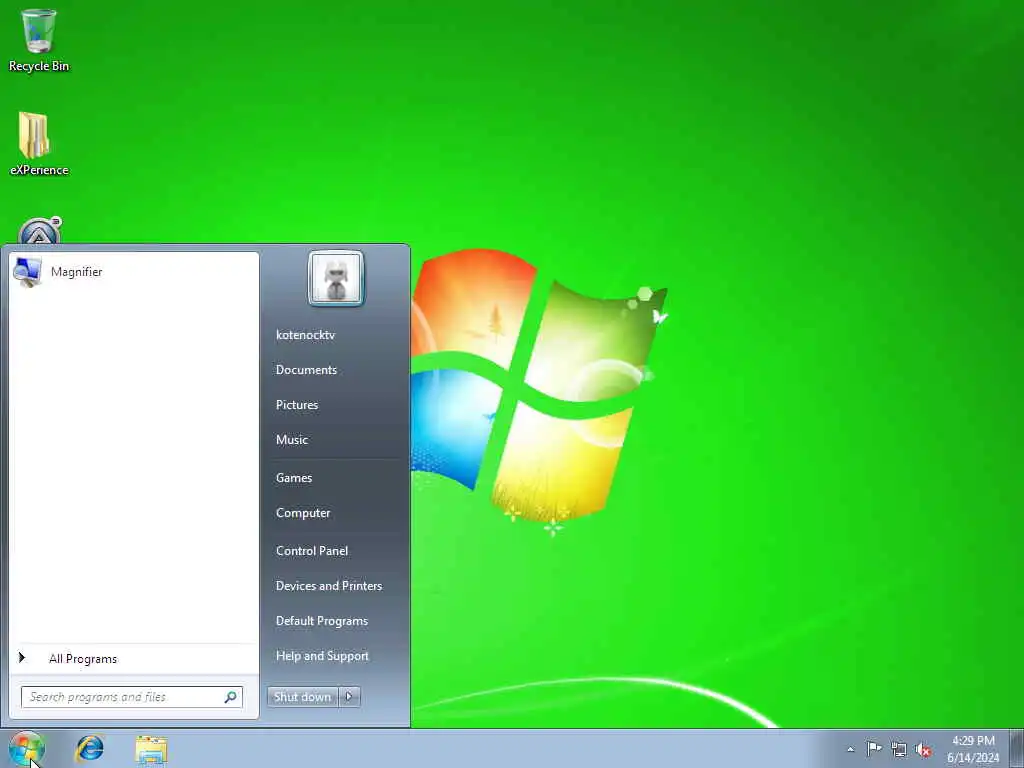
Task: Click the Shut down button
Action: click(x=302, y=697)
